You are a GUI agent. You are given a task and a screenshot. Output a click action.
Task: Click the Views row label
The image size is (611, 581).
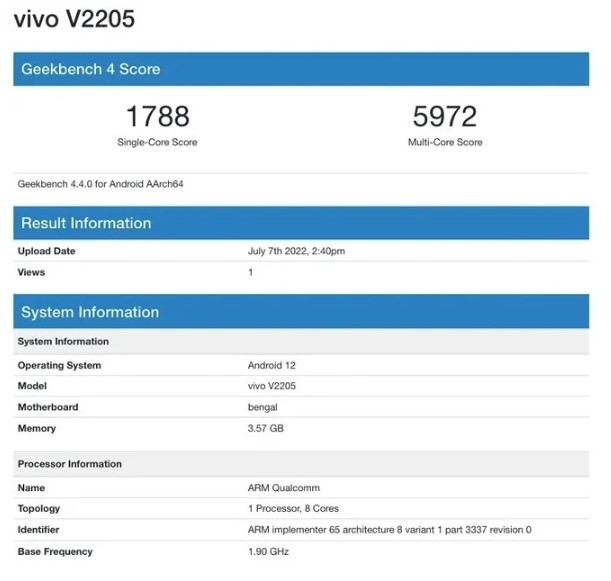point(31,272)
